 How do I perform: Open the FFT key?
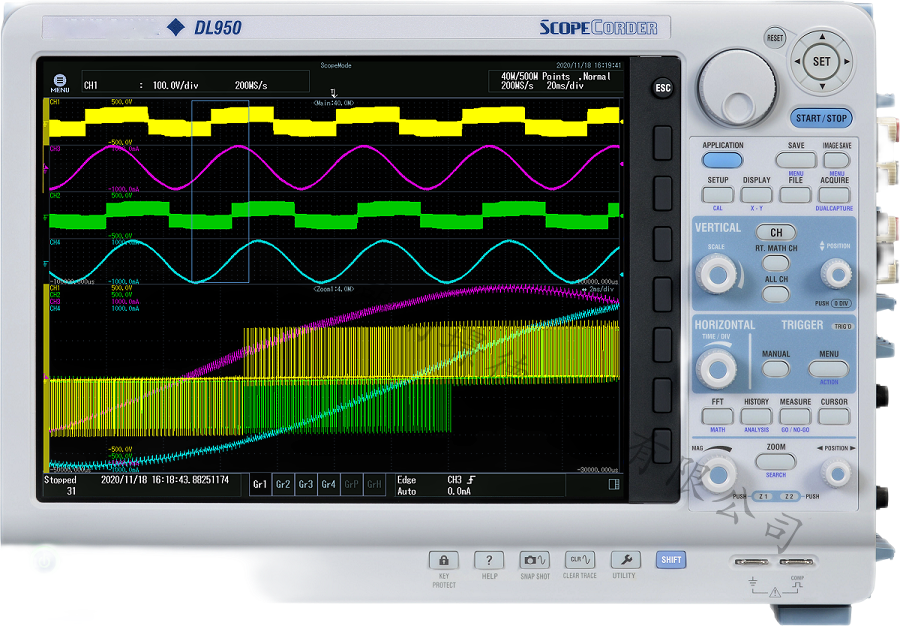[x=717, y=417]
